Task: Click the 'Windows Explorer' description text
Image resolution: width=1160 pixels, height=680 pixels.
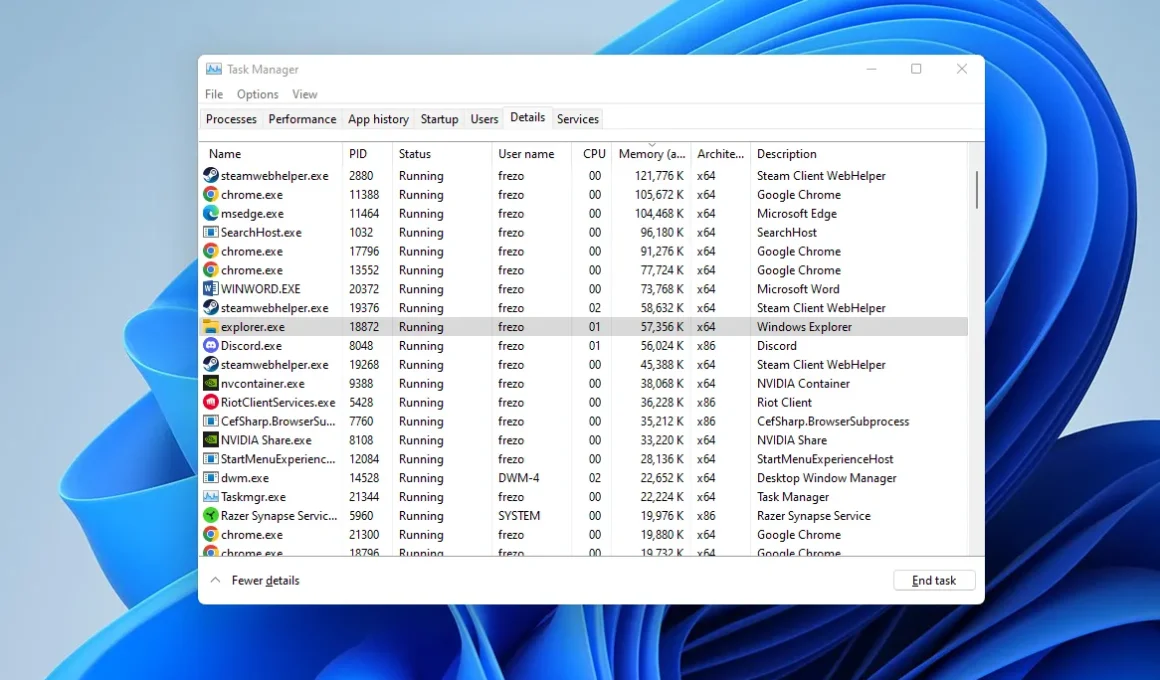Action: coord(804,326)
